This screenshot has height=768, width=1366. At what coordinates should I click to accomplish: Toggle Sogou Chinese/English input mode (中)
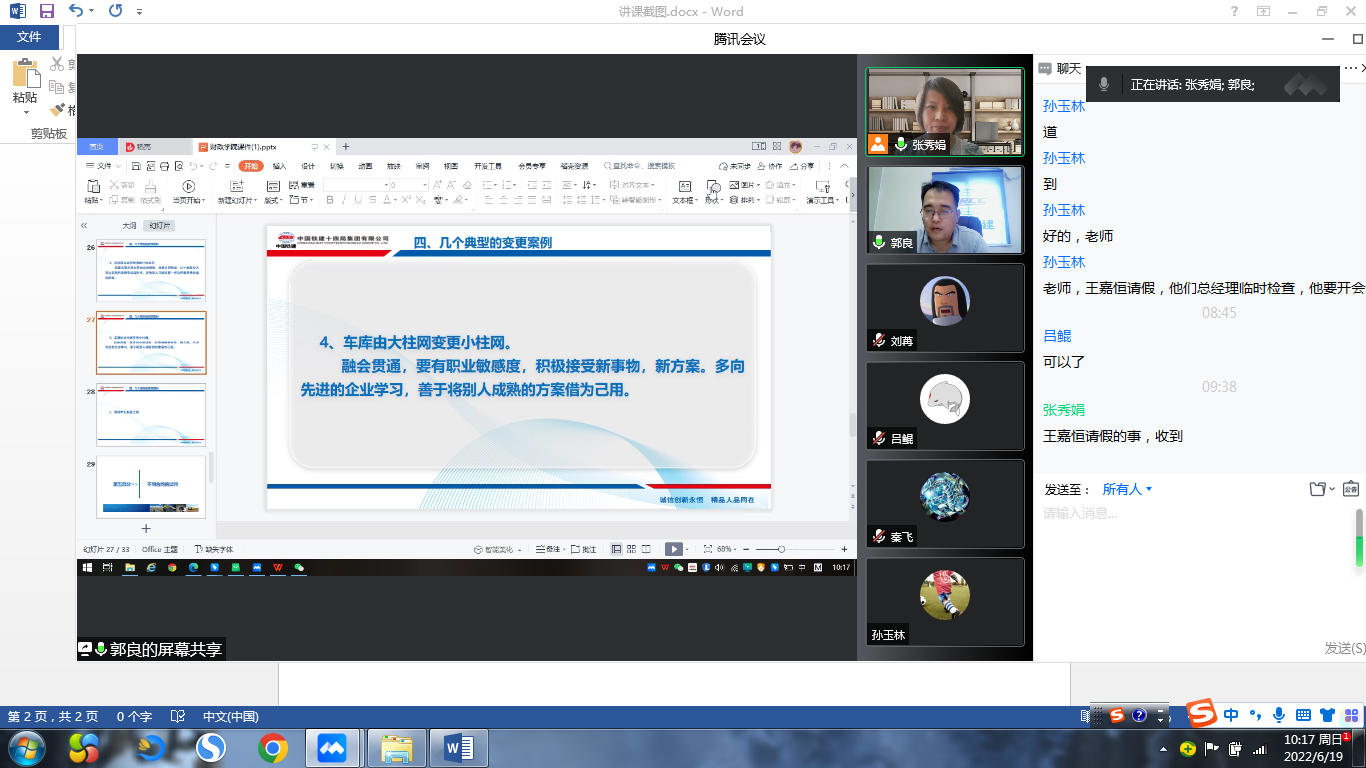click(1231, 715)
